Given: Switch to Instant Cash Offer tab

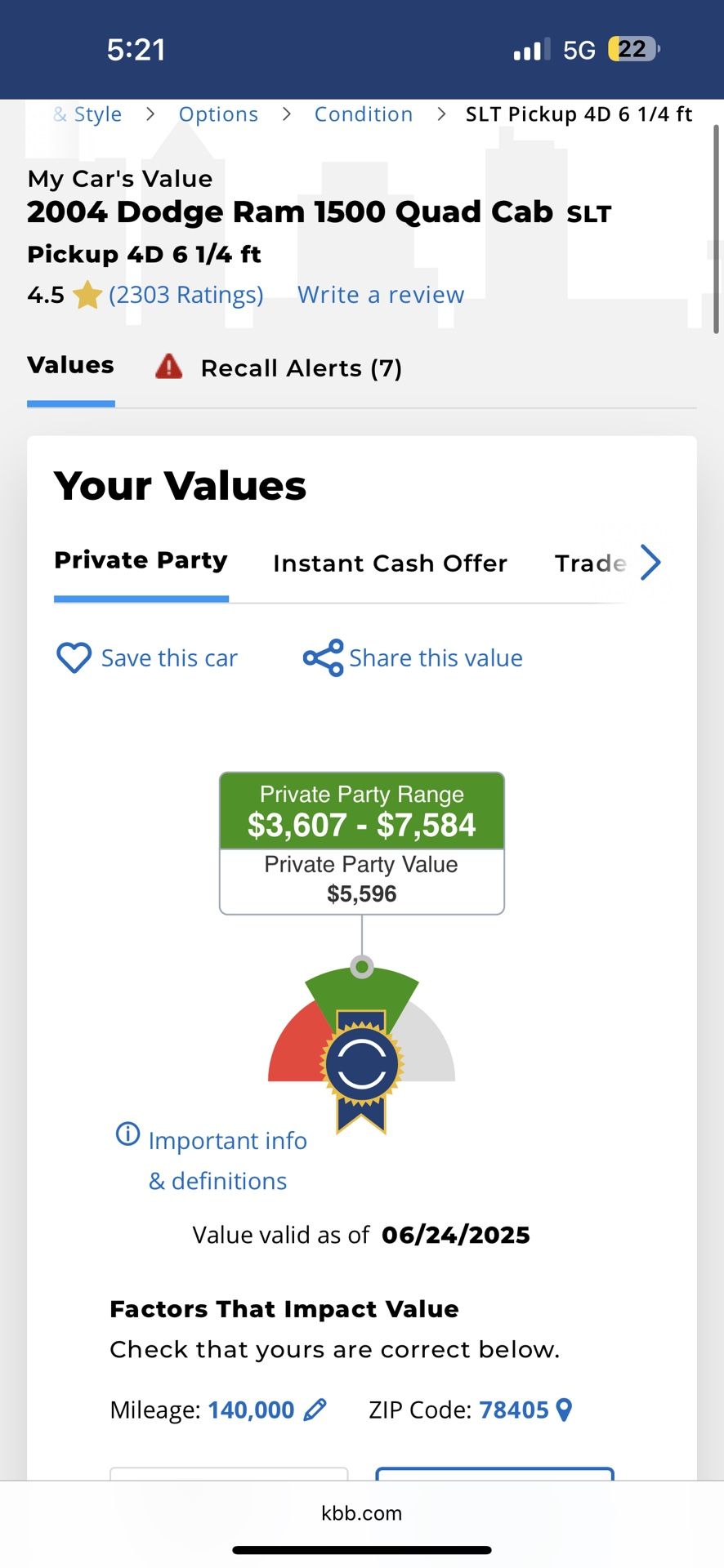Looking at the screenshot, I should coord(390,563).
